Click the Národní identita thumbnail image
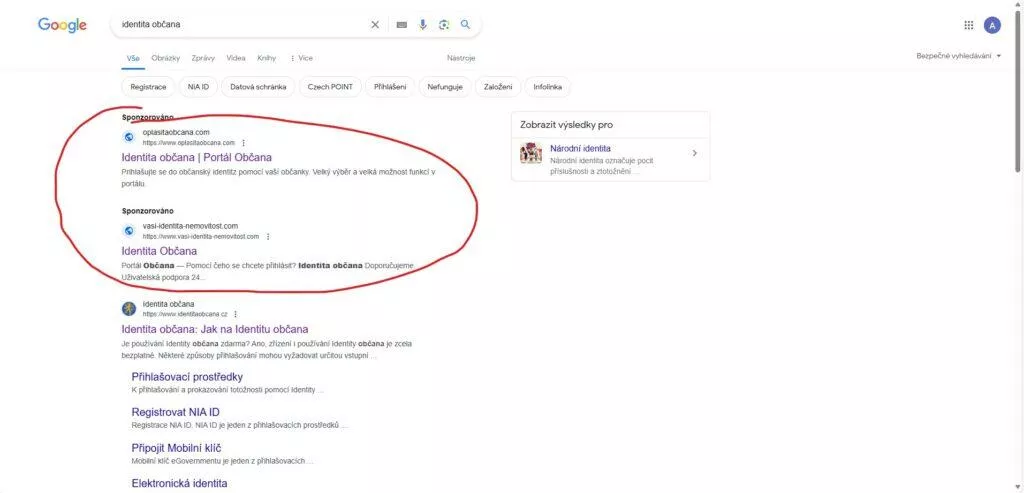This screenshot has width=1024, height=493. coord(531,153)
